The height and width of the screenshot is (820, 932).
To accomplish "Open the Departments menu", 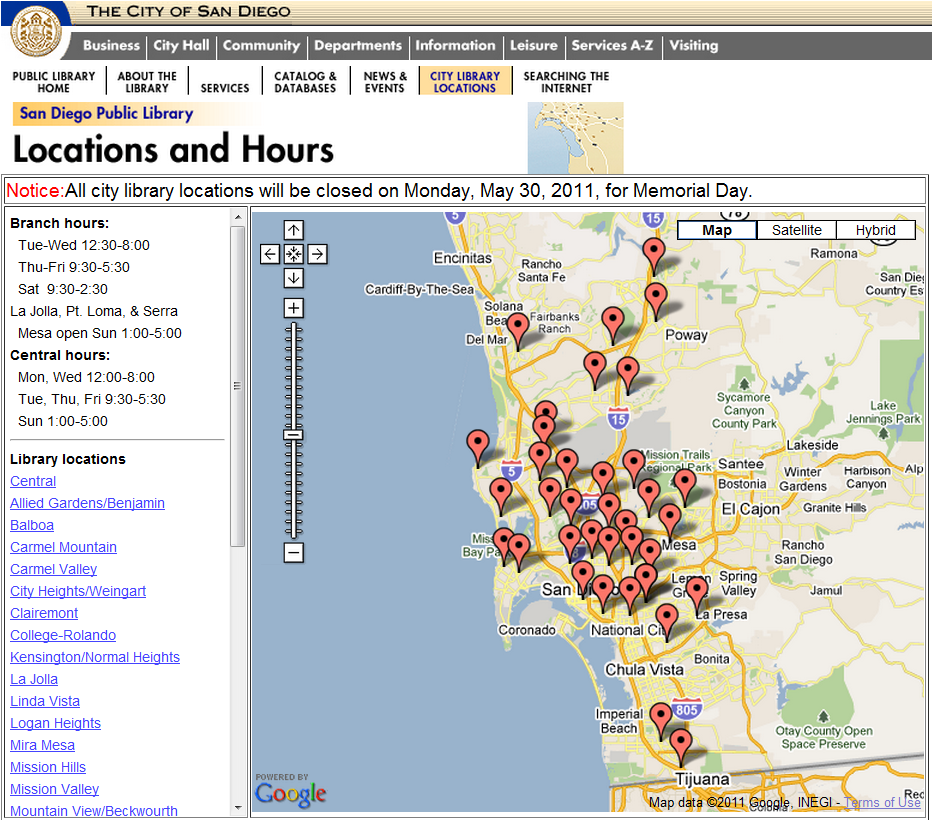I will click(358, 46).
